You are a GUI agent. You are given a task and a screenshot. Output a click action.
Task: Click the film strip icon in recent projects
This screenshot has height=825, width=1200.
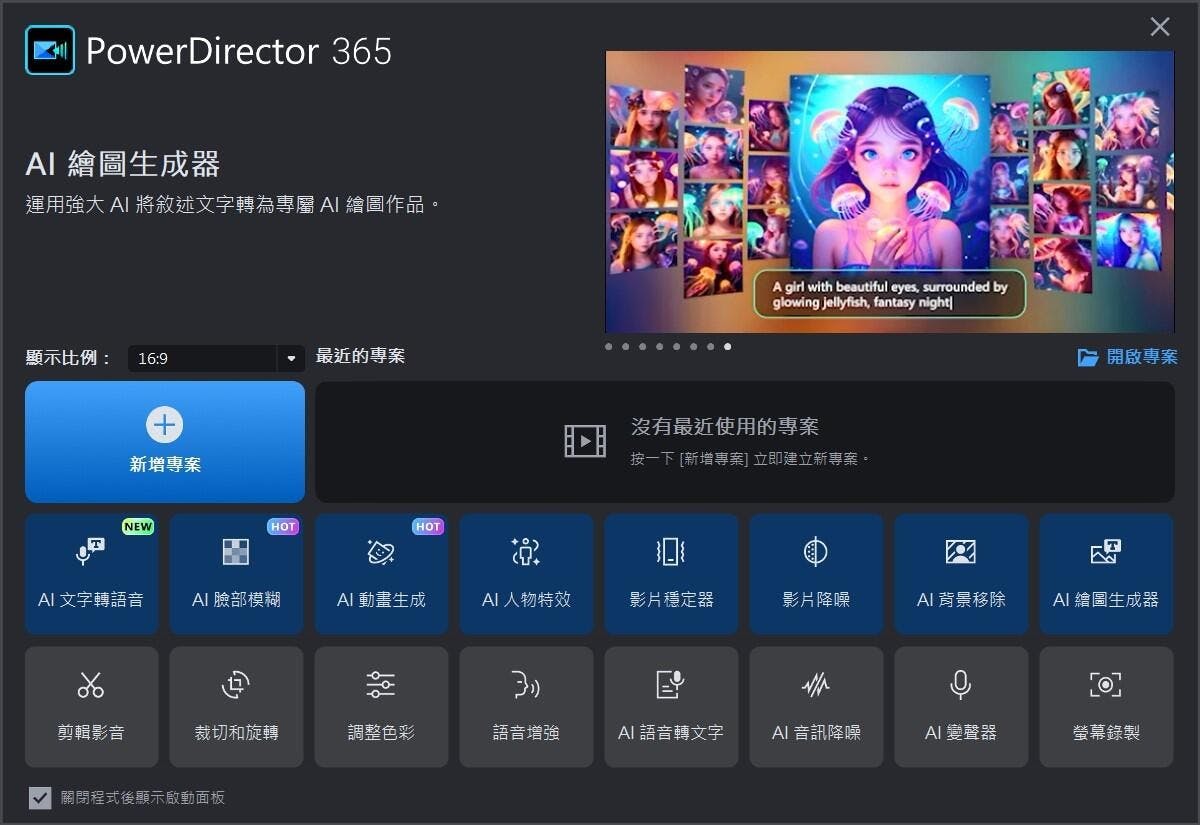coord(585,441)
